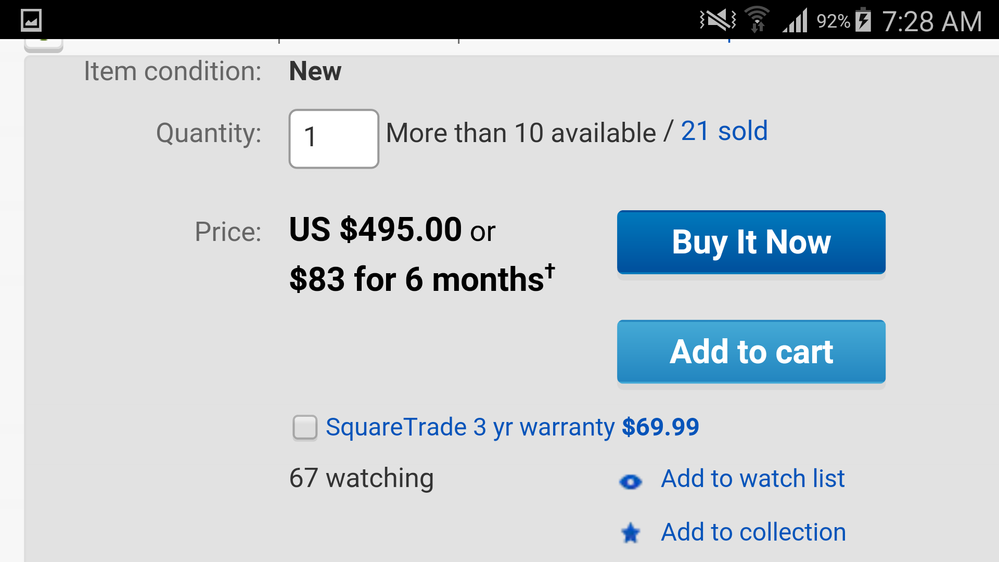Tap the muted vibrate icon in status bar

pos(717,20)
